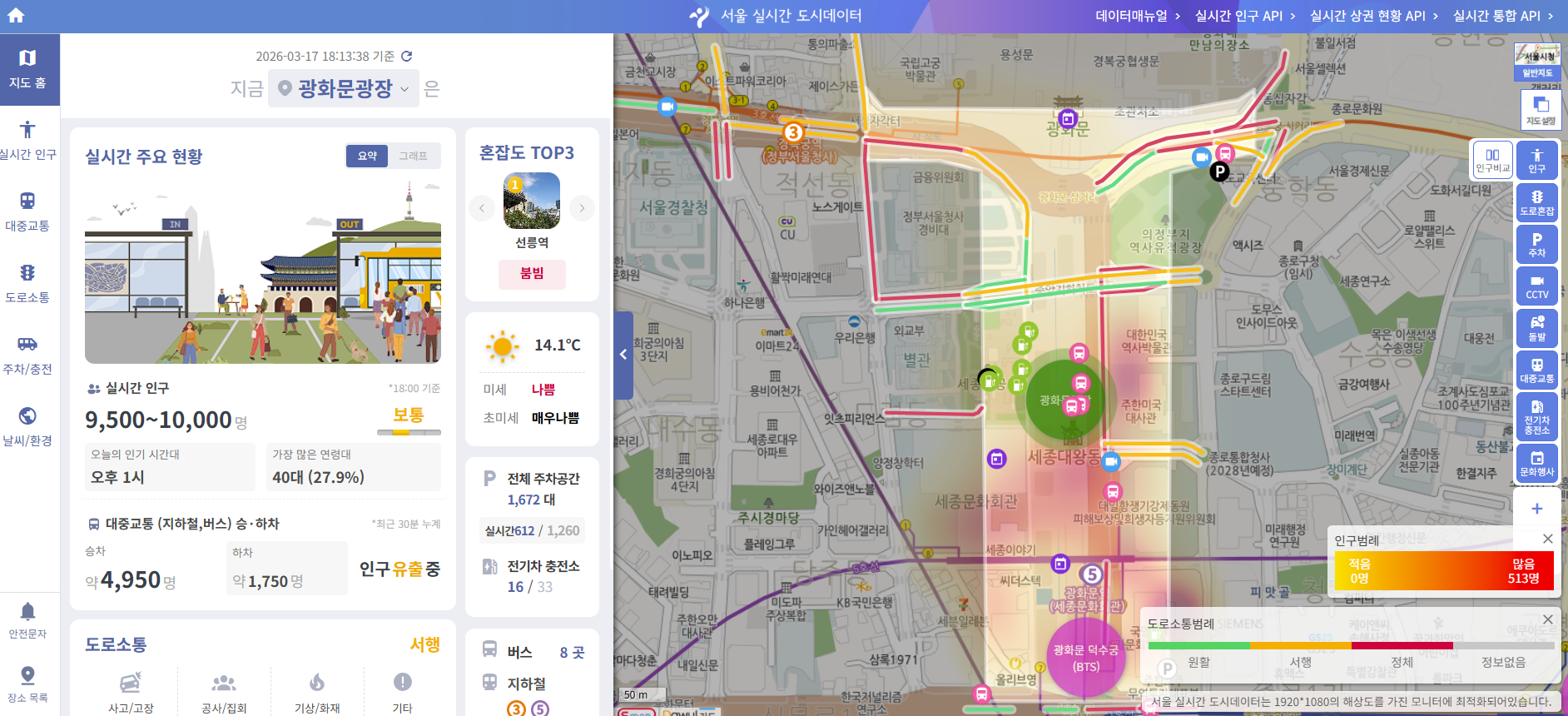1568x716 pixels.
Task: Show next 혼잡도 TOP3 place
Action: [x=582, y=207]
